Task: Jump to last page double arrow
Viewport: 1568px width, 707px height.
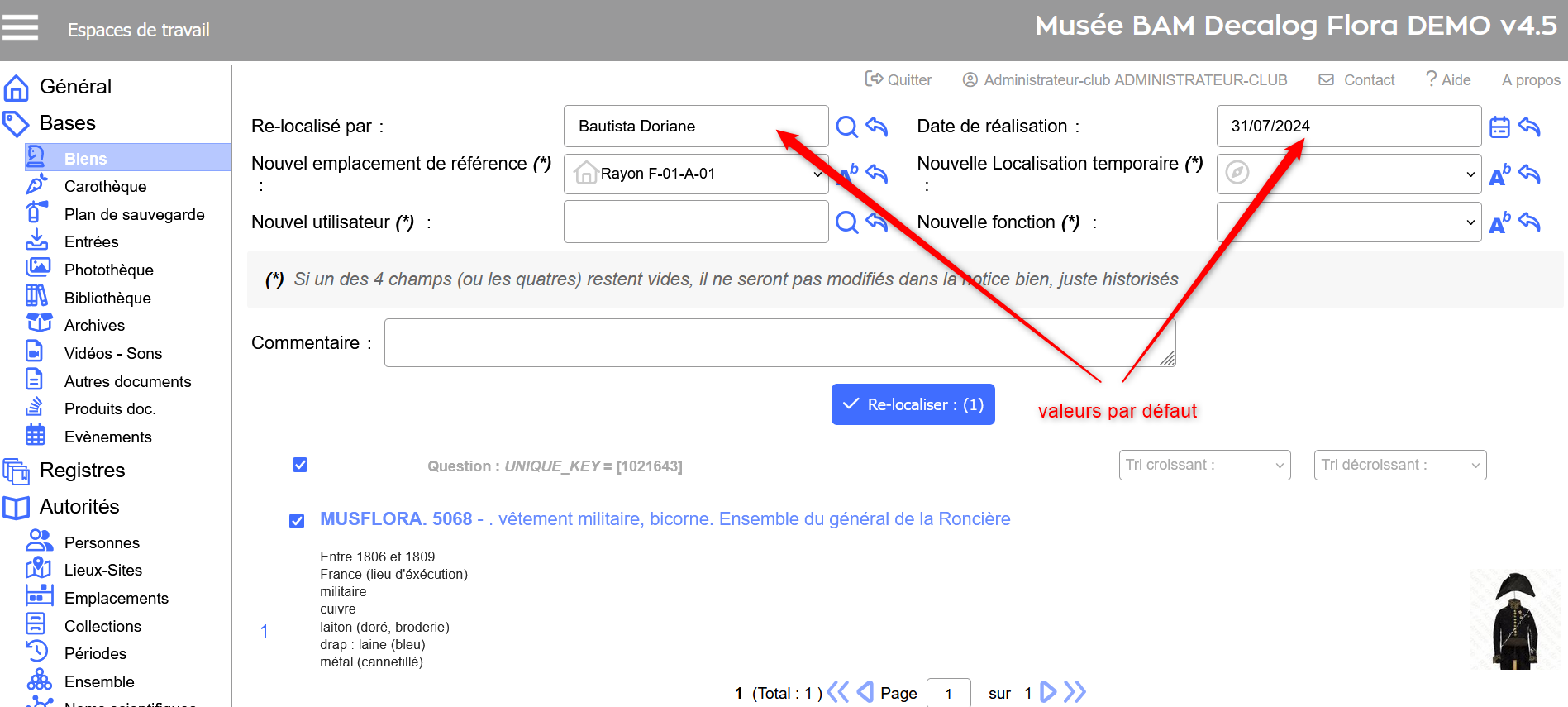Action: pyautogui.click(x=1075, y=692)
